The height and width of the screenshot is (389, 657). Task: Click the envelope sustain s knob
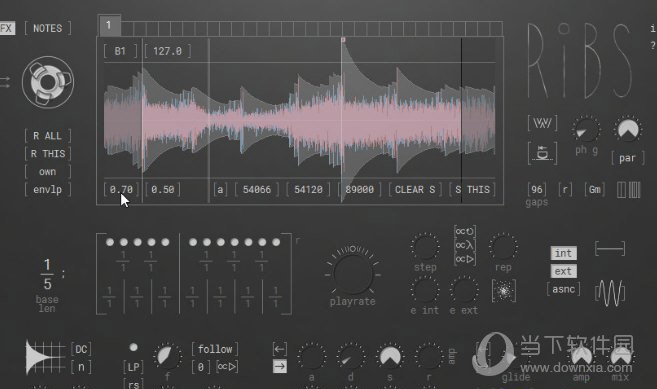390,356
